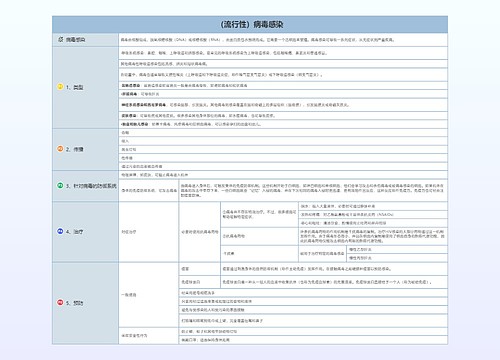Select the 5. 预防 heading
500x360 pixels.
(85, 303)
